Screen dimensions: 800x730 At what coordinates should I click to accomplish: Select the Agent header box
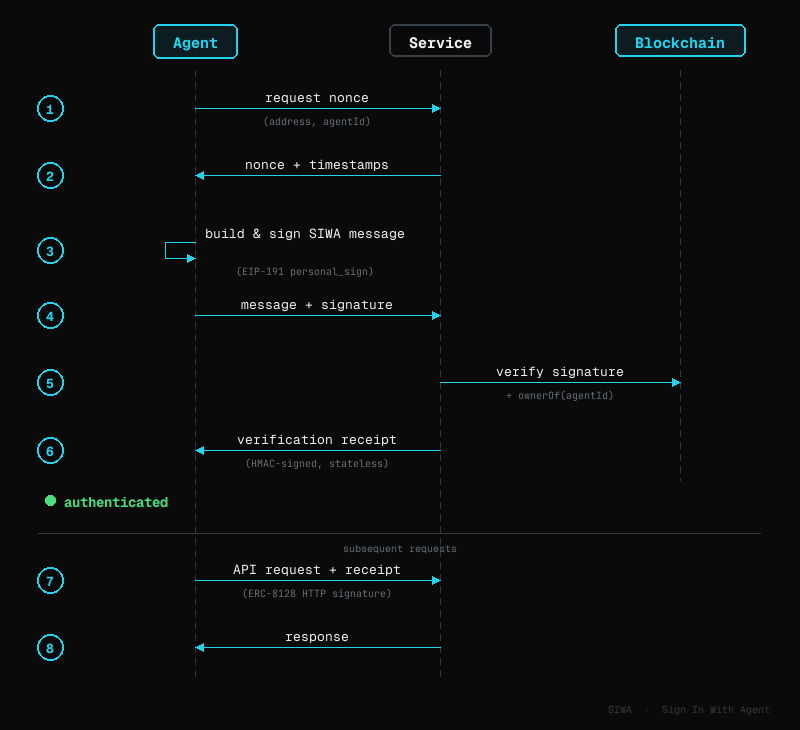tap(195, 41)
